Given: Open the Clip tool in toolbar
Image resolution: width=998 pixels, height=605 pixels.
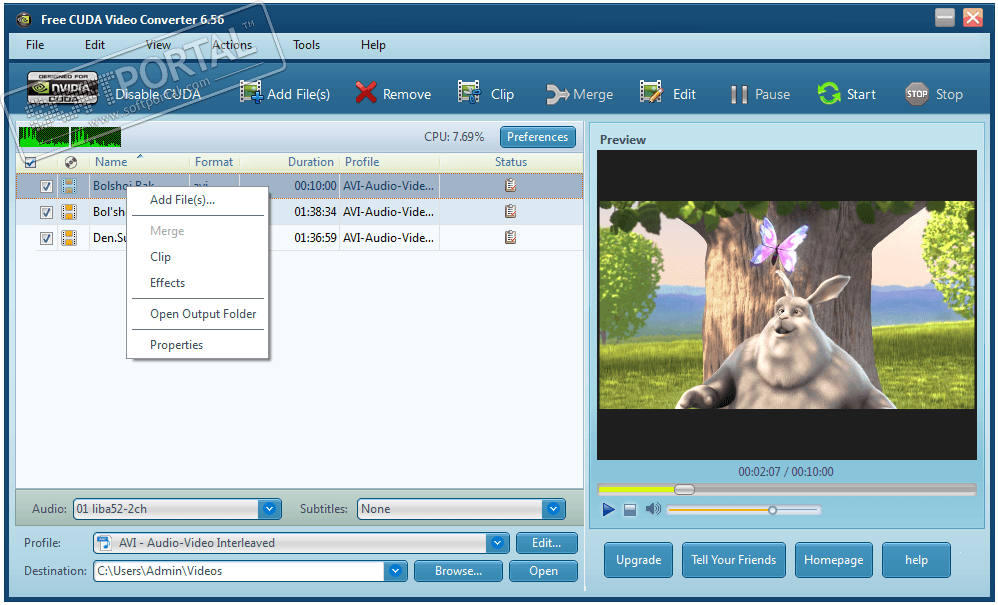Looking at the screenshot, I should point(486,94).
